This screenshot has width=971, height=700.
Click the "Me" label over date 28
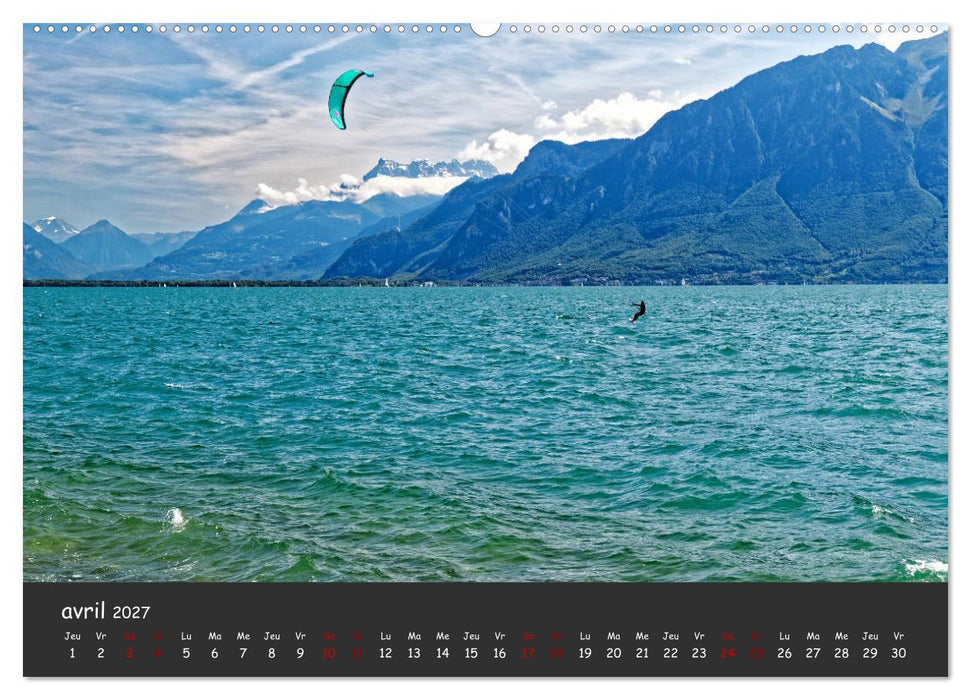(842, 636)
